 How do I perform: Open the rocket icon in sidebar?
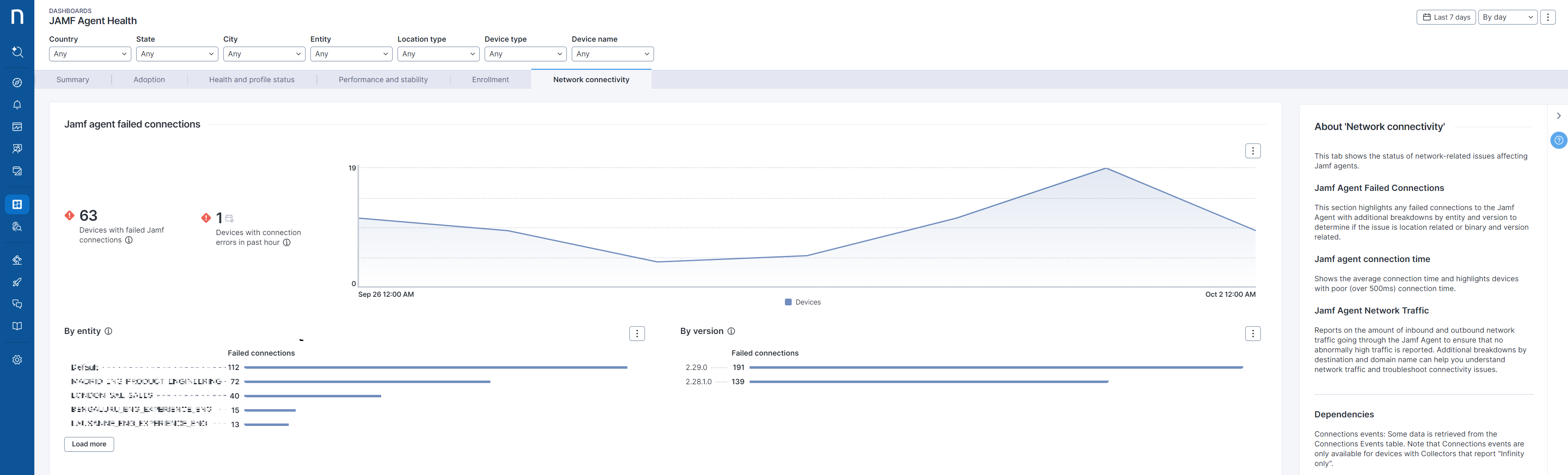17,282
